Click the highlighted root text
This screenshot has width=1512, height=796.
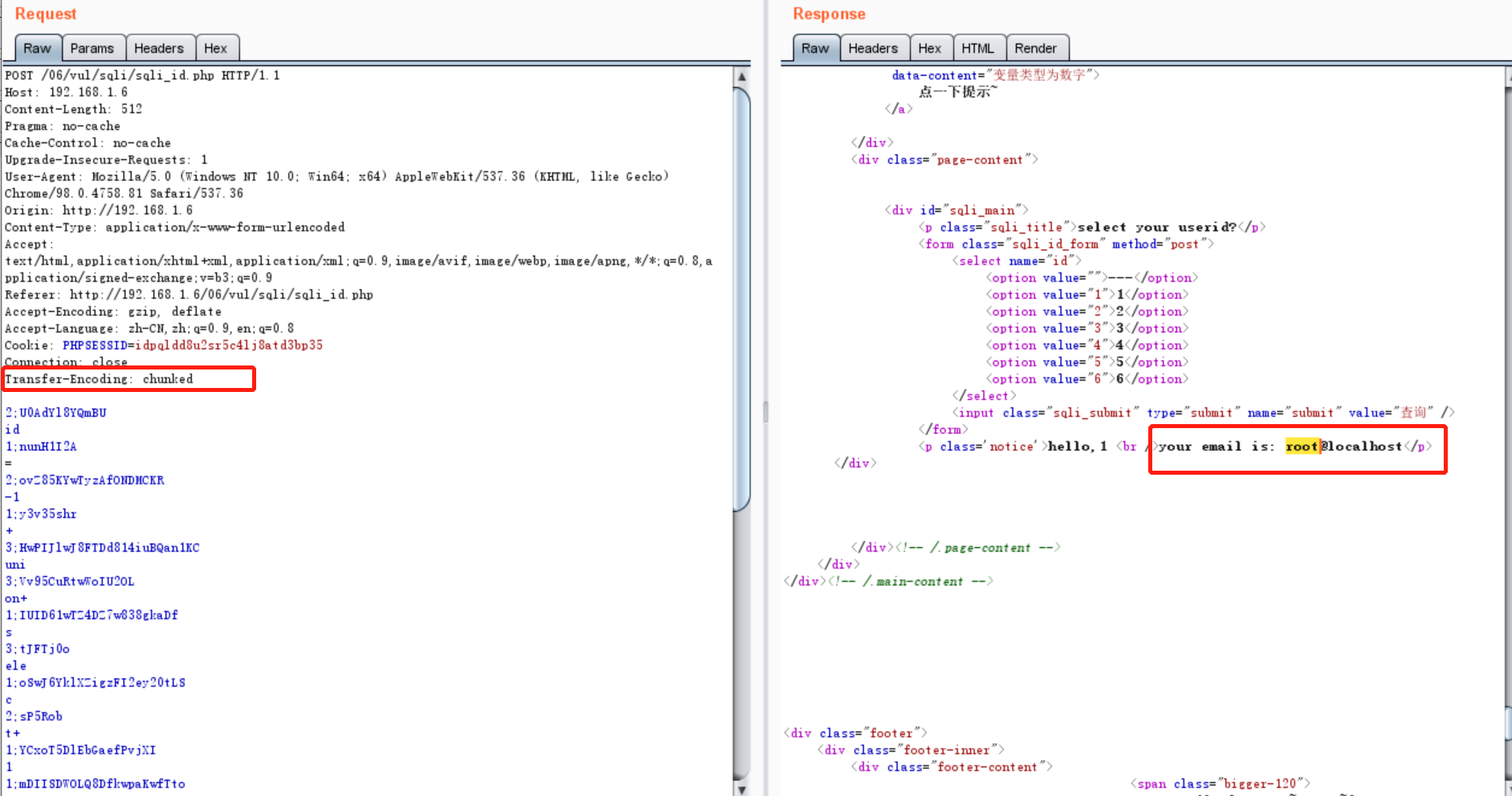[1302, 447]
